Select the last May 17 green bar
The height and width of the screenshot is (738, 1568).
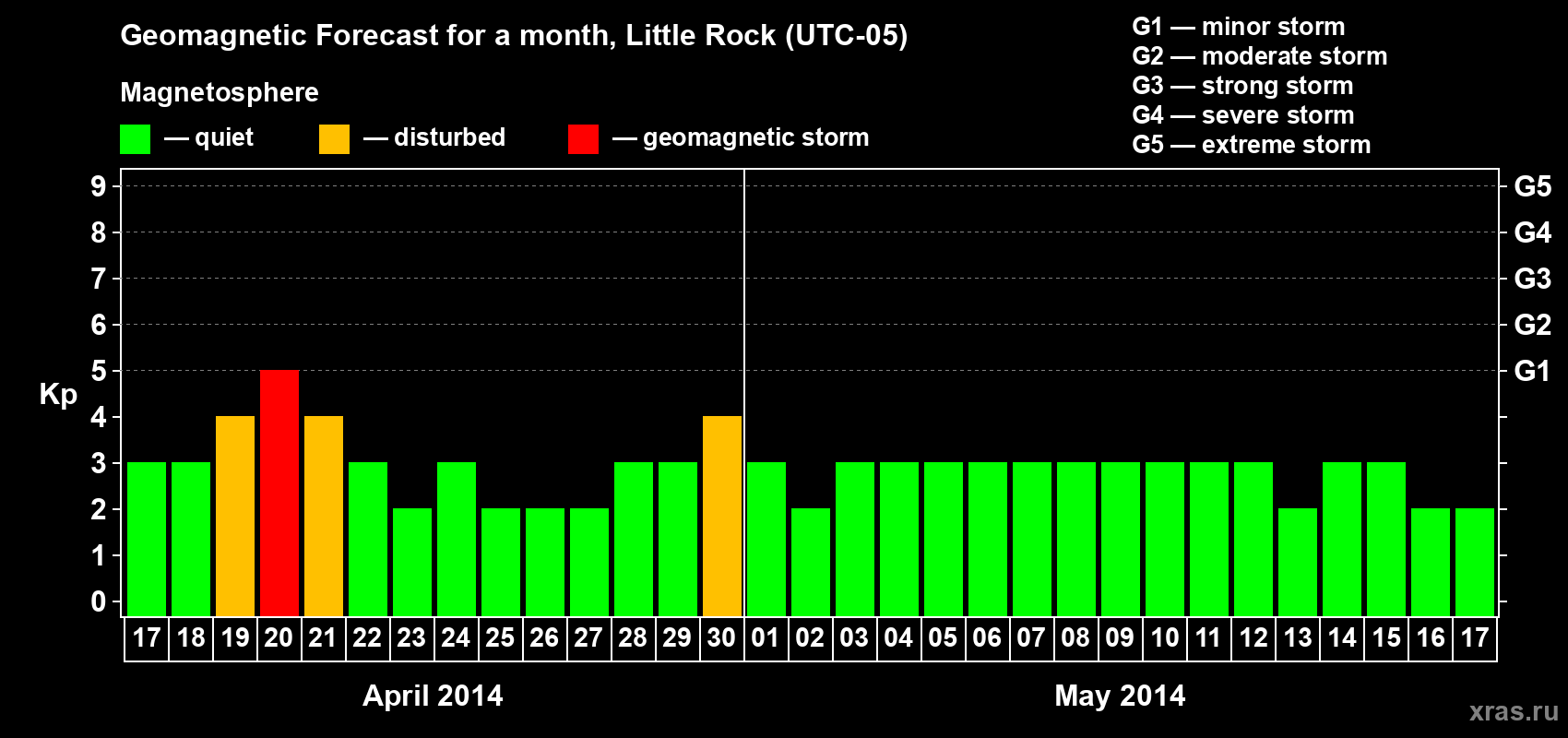coord(1475,562)
